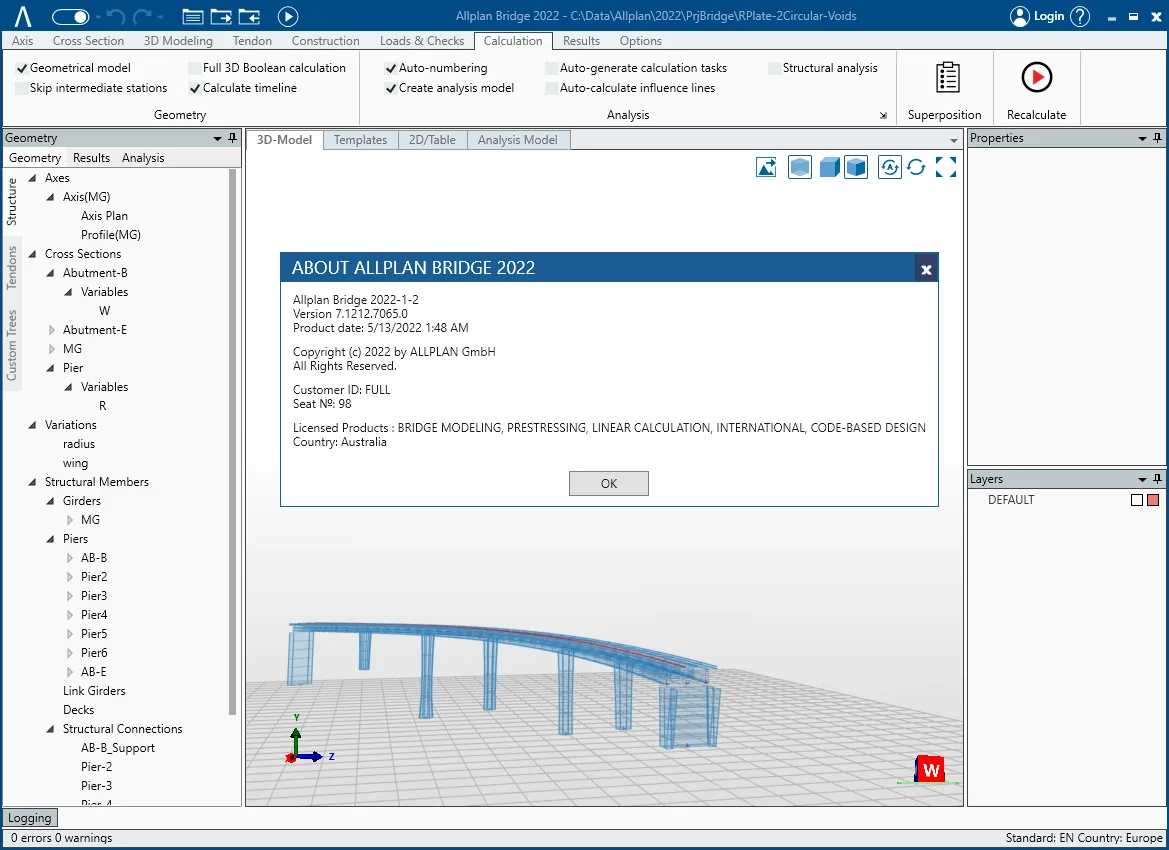Flip the title bar toggle switch

70,16
